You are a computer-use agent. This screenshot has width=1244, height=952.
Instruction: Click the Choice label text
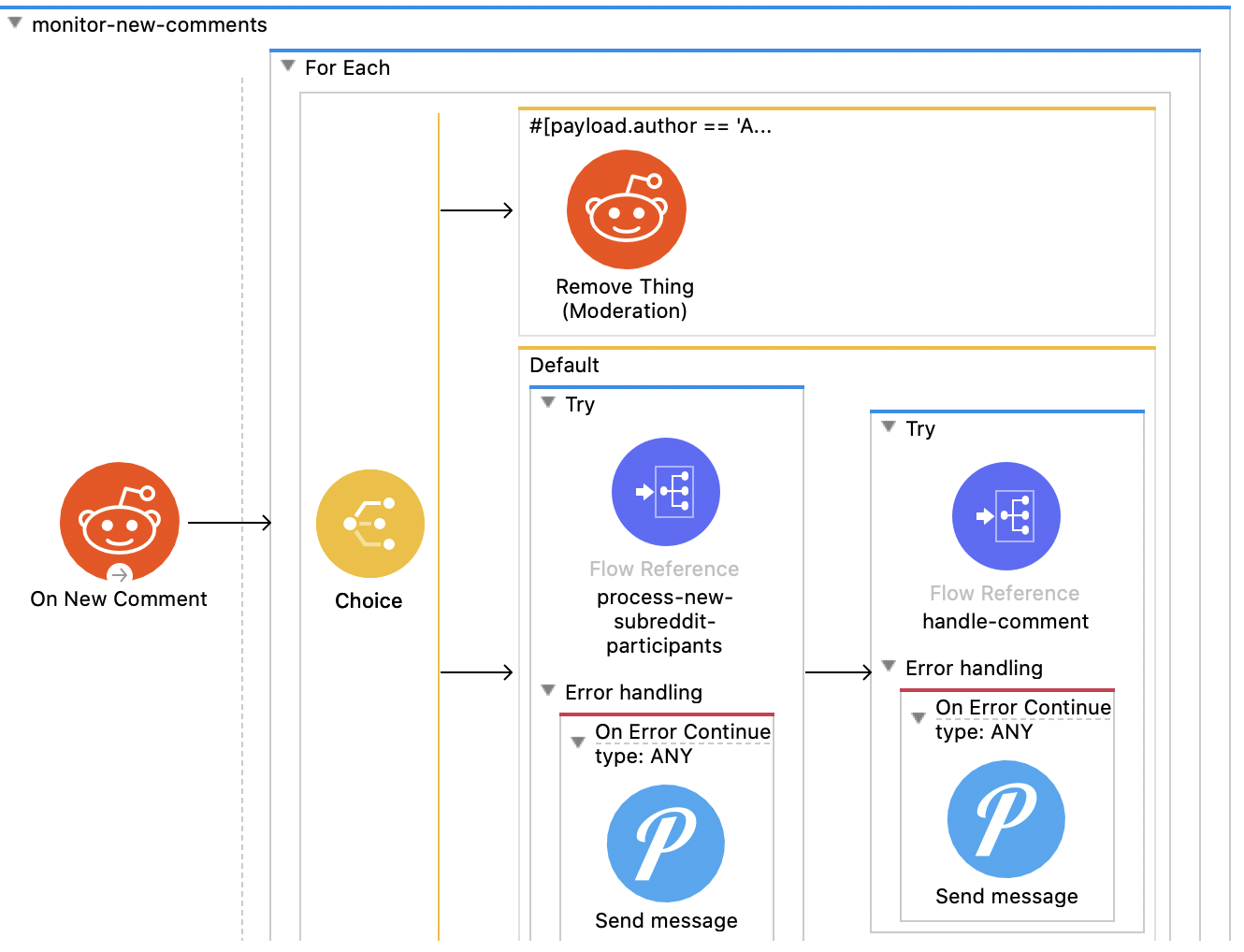point(369,601)
